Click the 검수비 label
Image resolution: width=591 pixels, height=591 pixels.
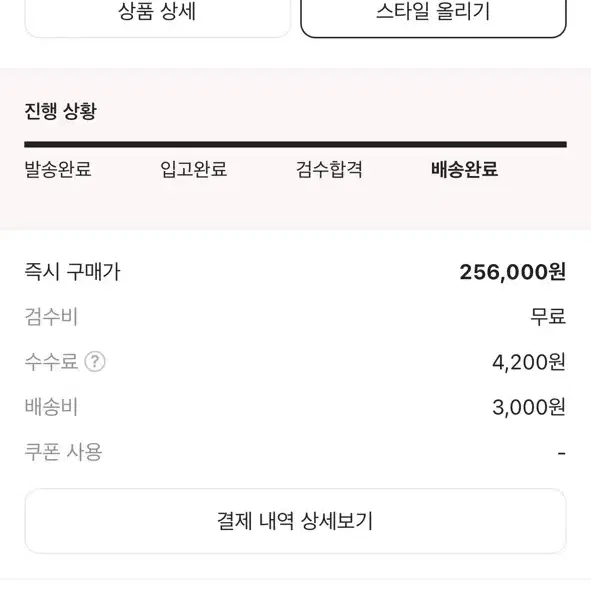point(51,317)
